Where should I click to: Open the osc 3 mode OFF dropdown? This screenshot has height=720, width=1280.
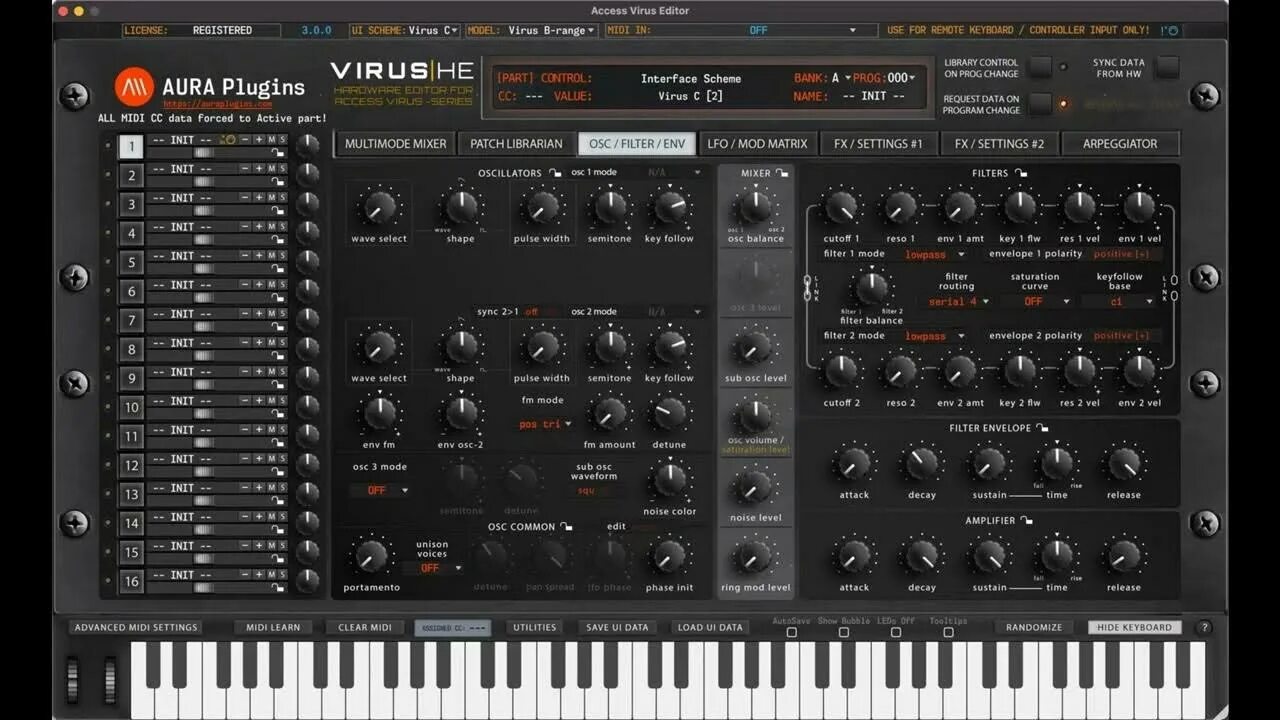(381, 490)
